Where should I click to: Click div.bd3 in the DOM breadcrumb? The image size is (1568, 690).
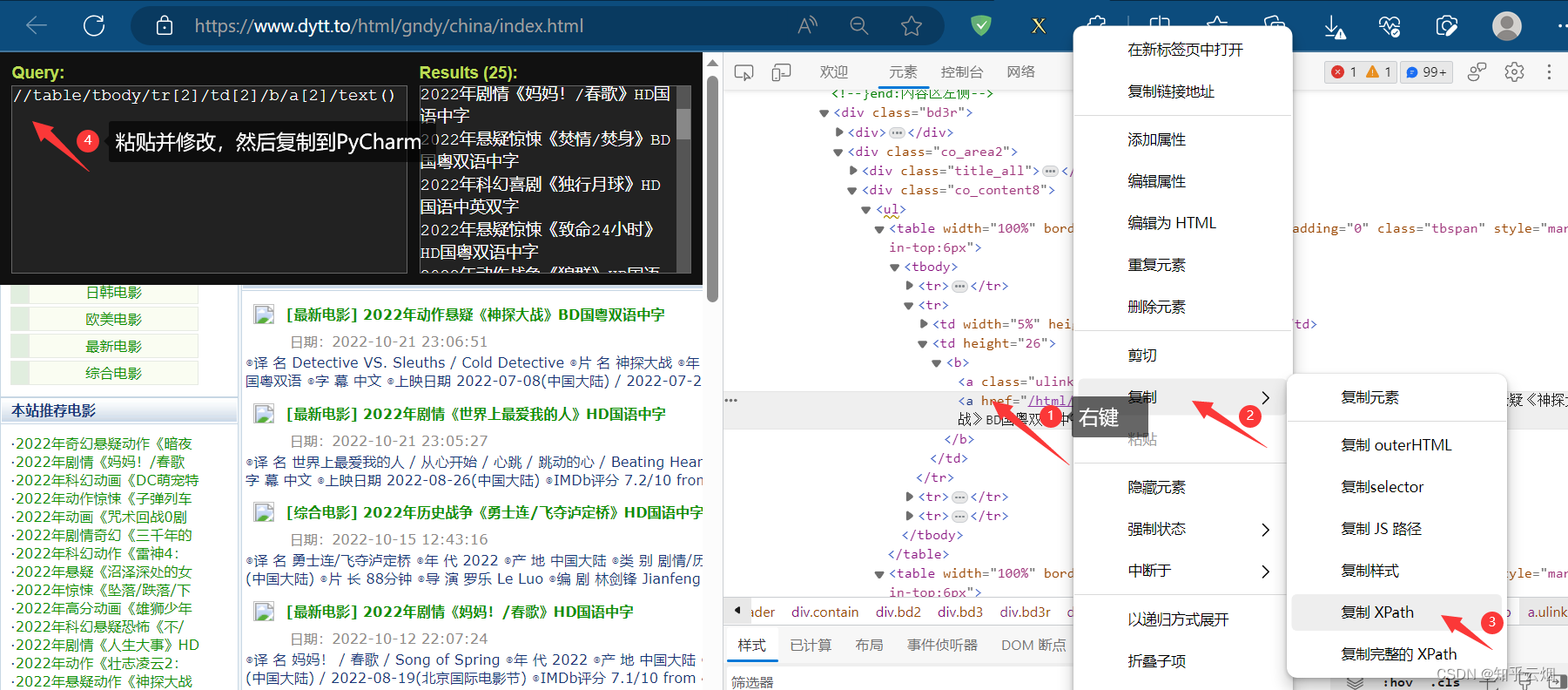click(x=960, y=612)
